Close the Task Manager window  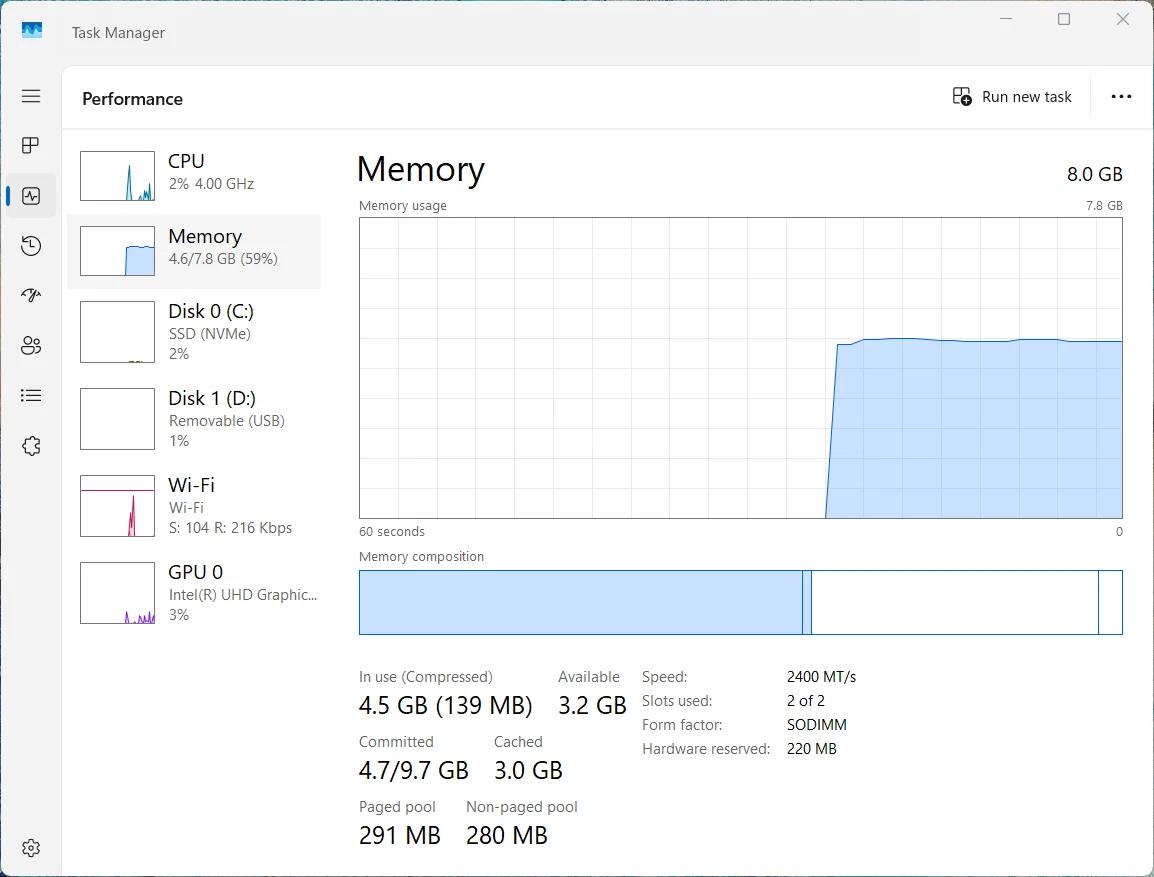point(1122,19)
